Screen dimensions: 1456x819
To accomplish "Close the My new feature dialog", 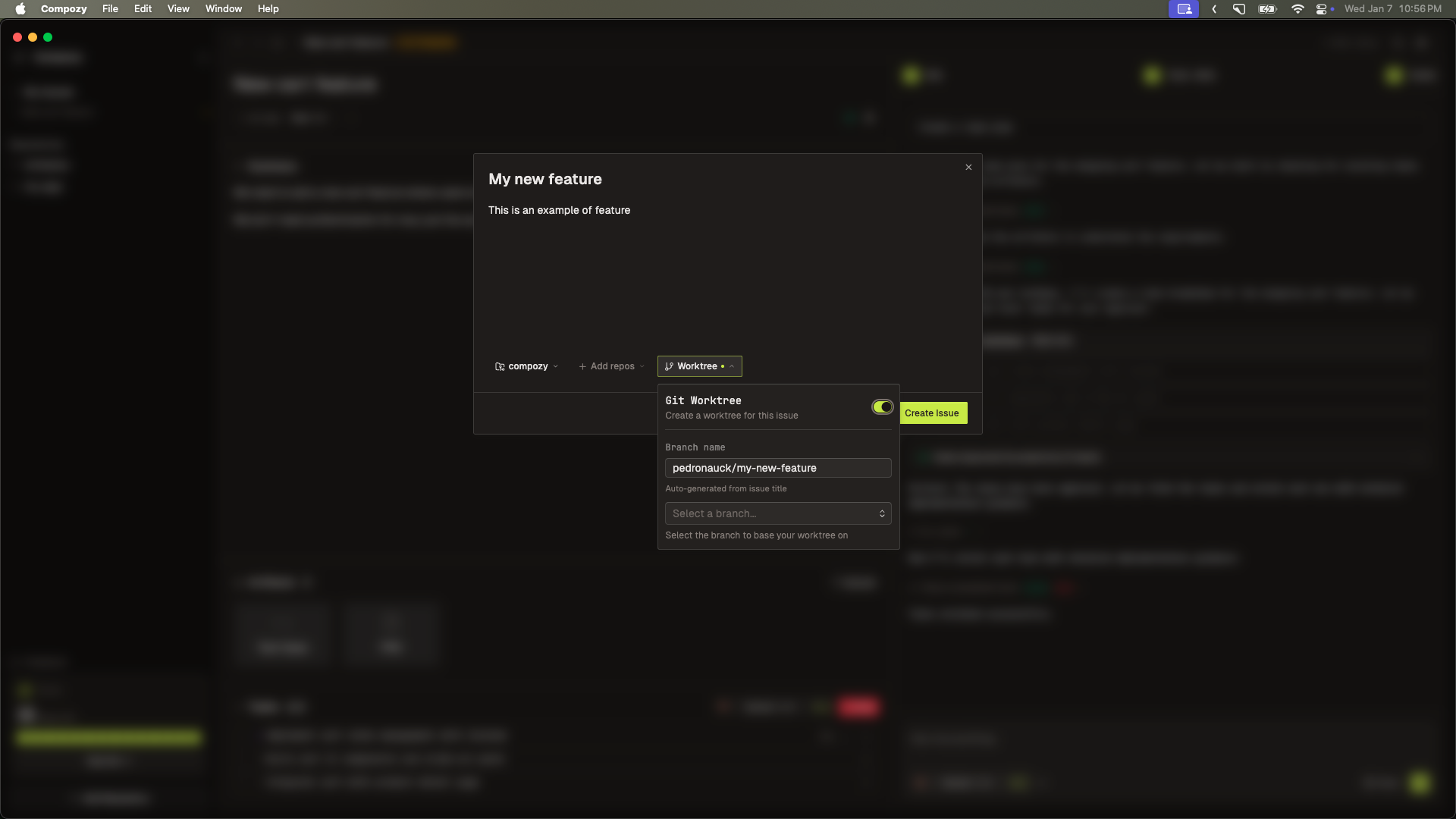I will pos(968,167).
